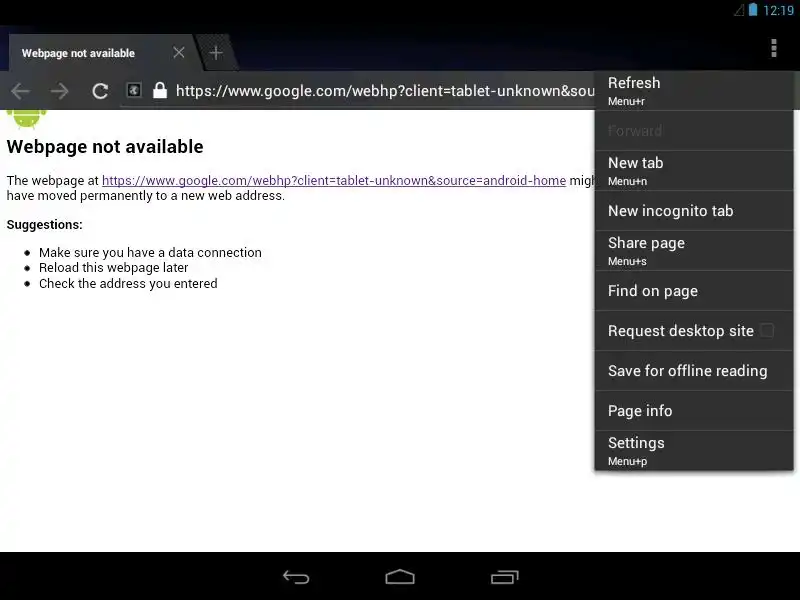Click the browser forward arrow
The image size is (800, 600).
60,91
